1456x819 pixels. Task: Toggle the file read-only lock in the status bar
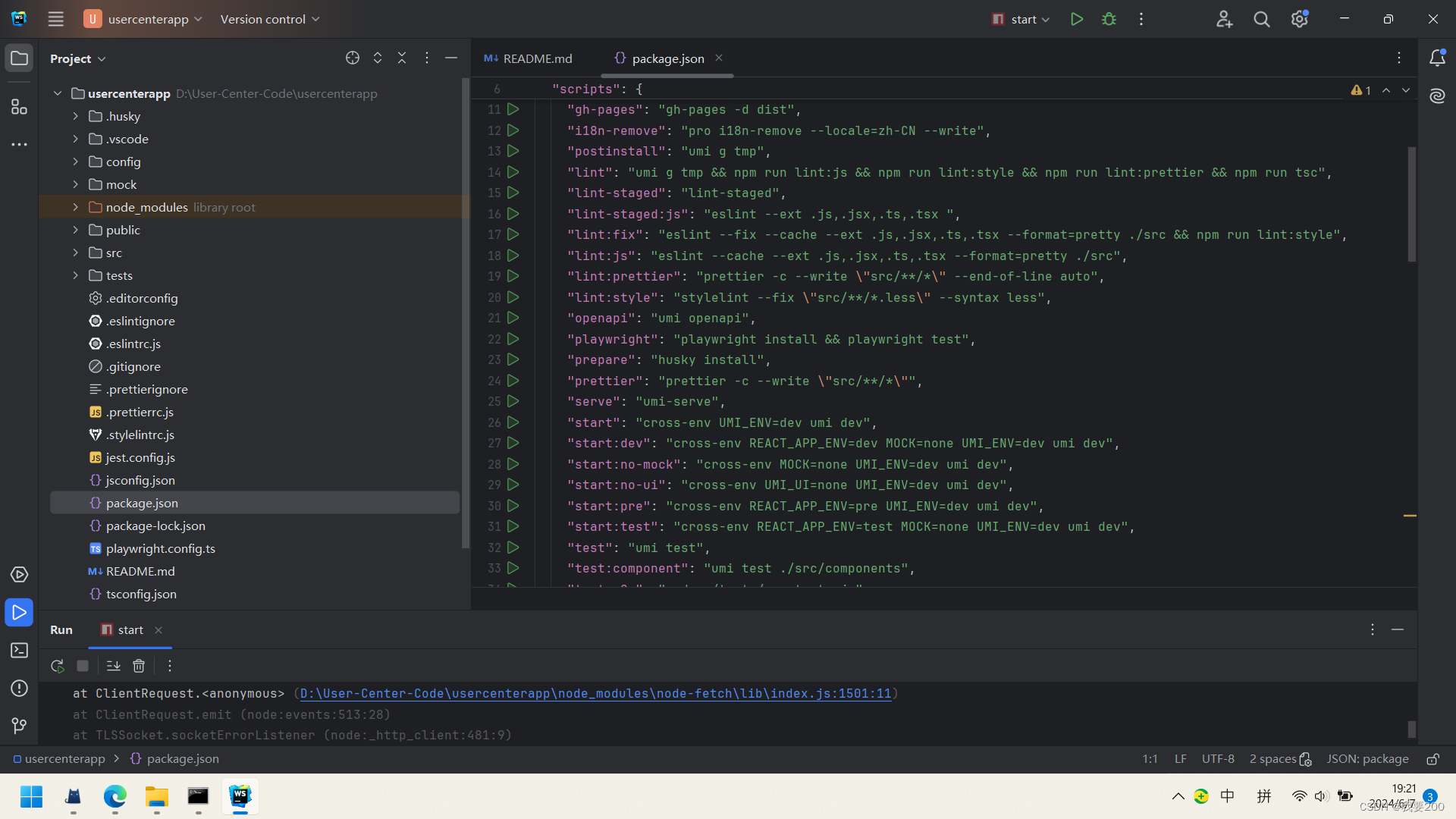point(1432,759)
